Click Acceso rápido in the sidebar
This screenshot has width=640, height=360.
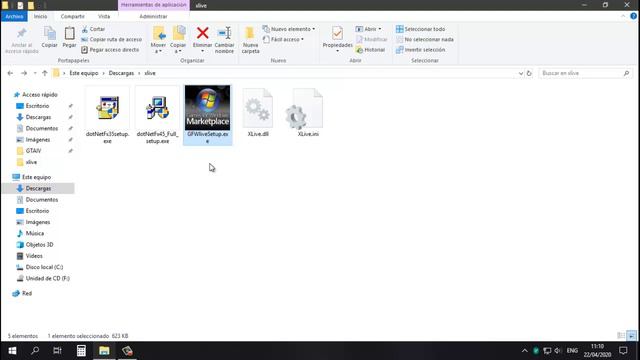pyautogui.click(x=40, y=95)
